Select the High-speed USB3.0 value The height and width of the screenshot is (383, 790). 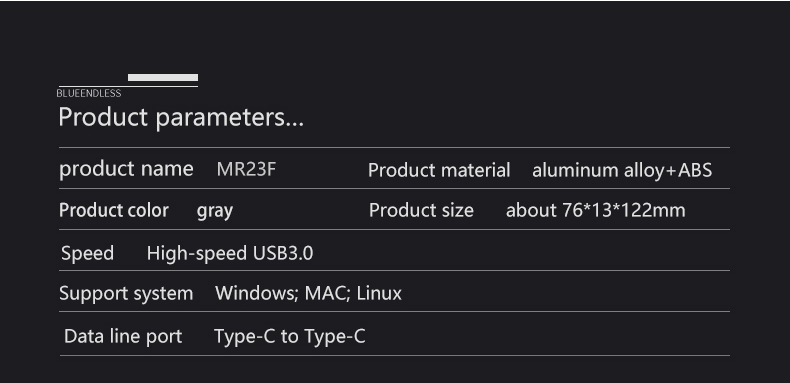[230, 253]
